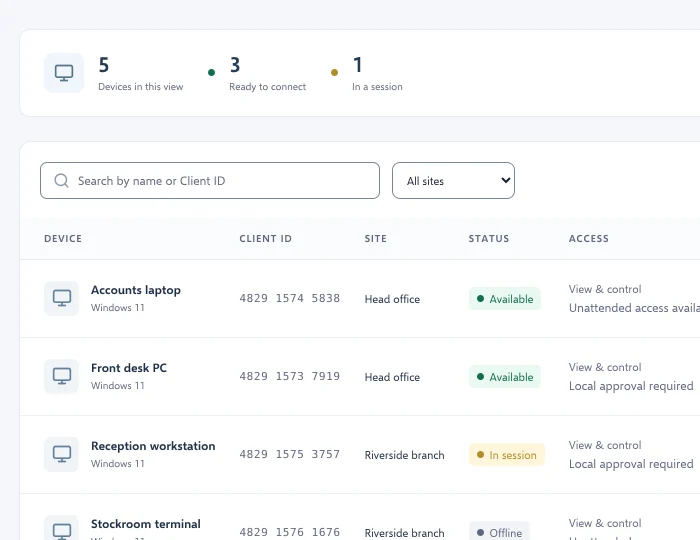Click the monitor icon in the summary card
700x540 pixels.
64,73
